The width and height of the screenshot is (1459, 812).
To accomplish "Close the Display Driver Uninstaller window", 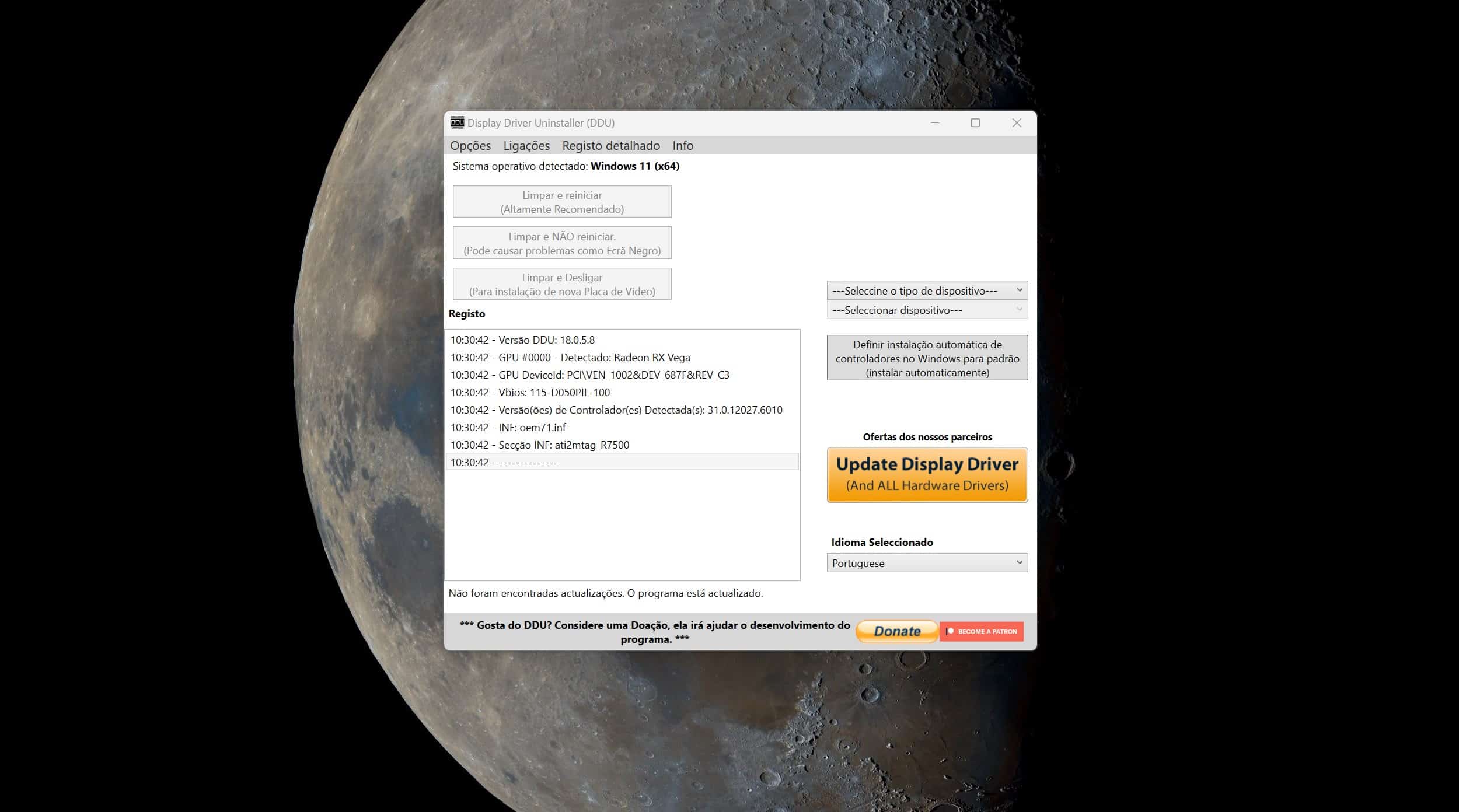I will (1017, 123).
